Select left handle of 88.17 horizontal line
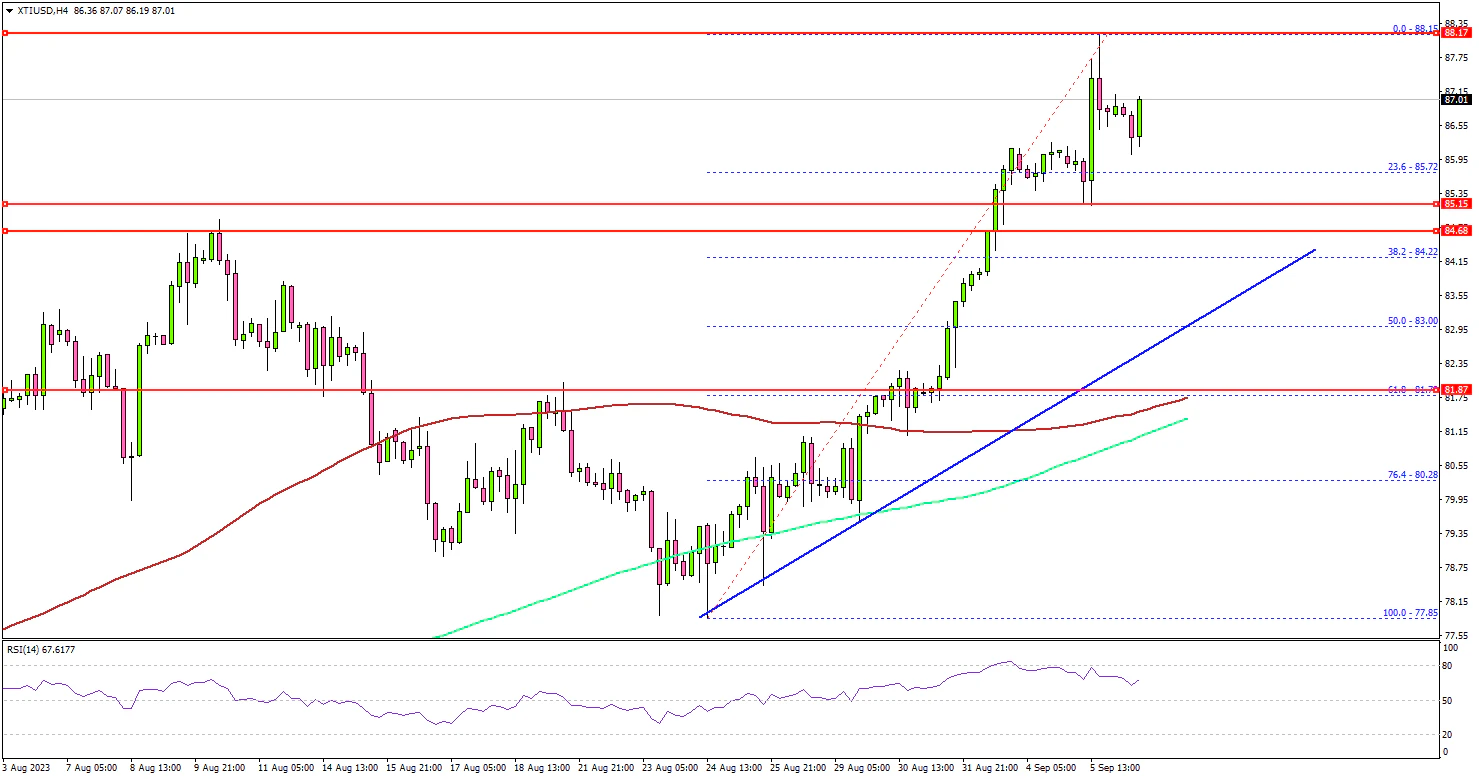Image resolution: width=1479 pixels, height=779 pixels. (x=5, y=33)
